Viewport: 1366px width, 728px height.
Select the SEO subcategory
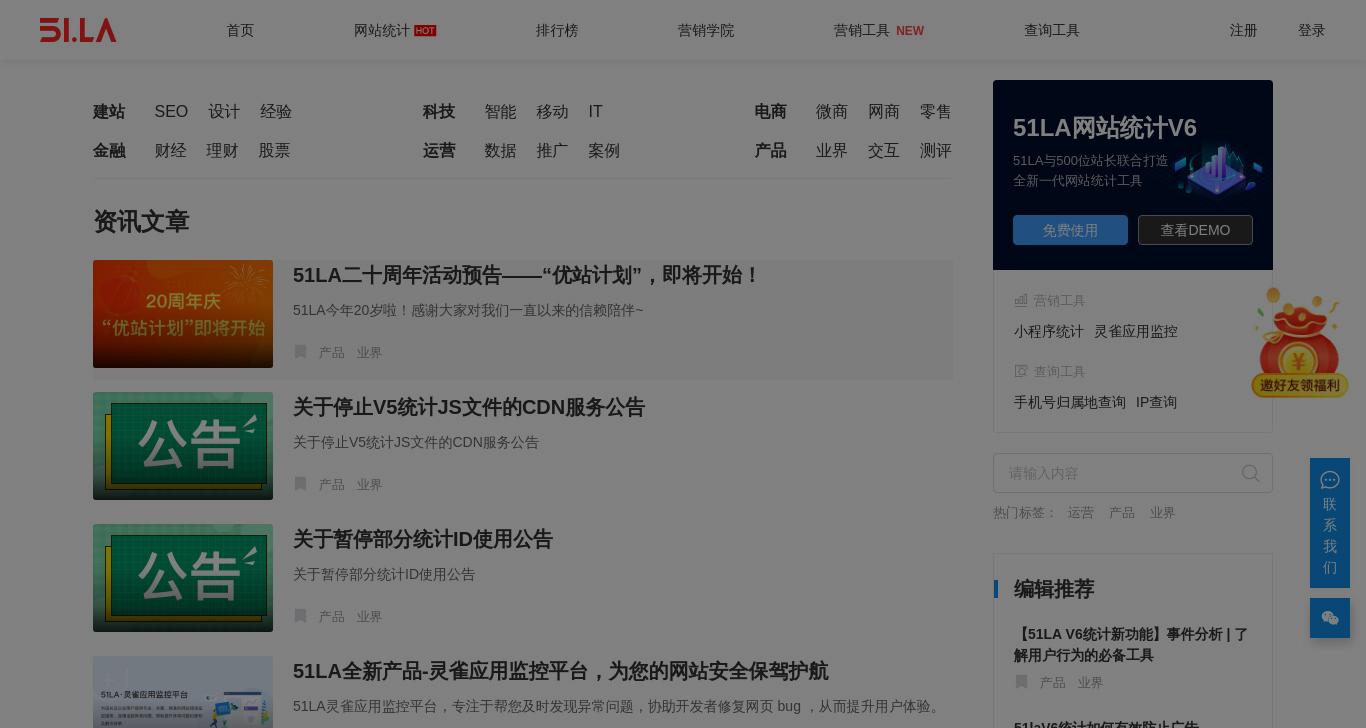point(171,112)
